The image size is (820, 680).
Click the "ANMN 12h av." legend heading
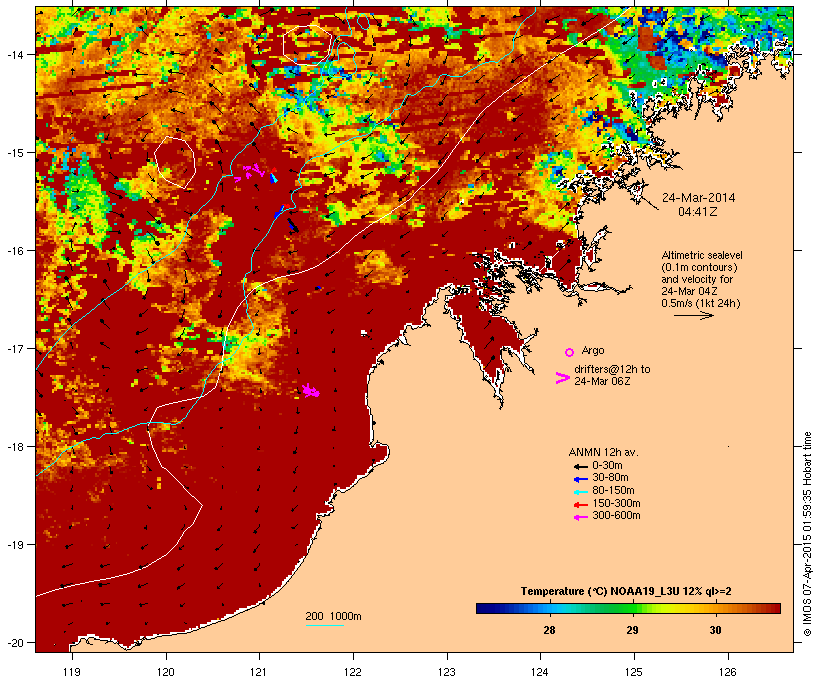603,452
